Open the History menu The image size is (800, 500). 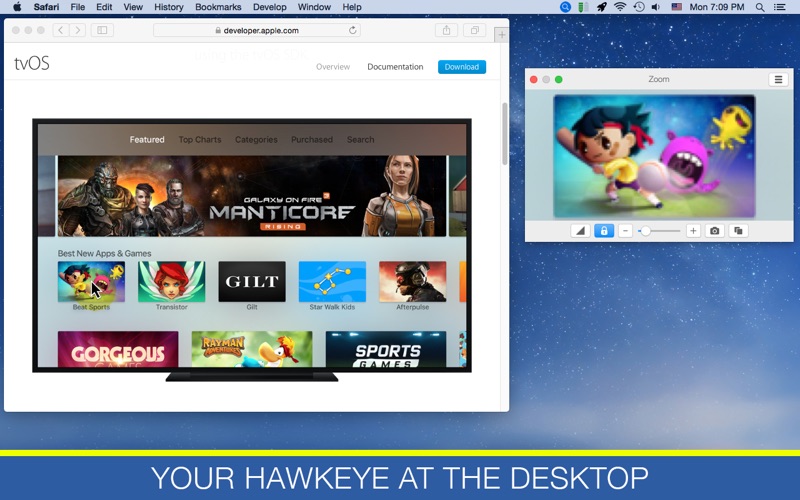[168, 7]
